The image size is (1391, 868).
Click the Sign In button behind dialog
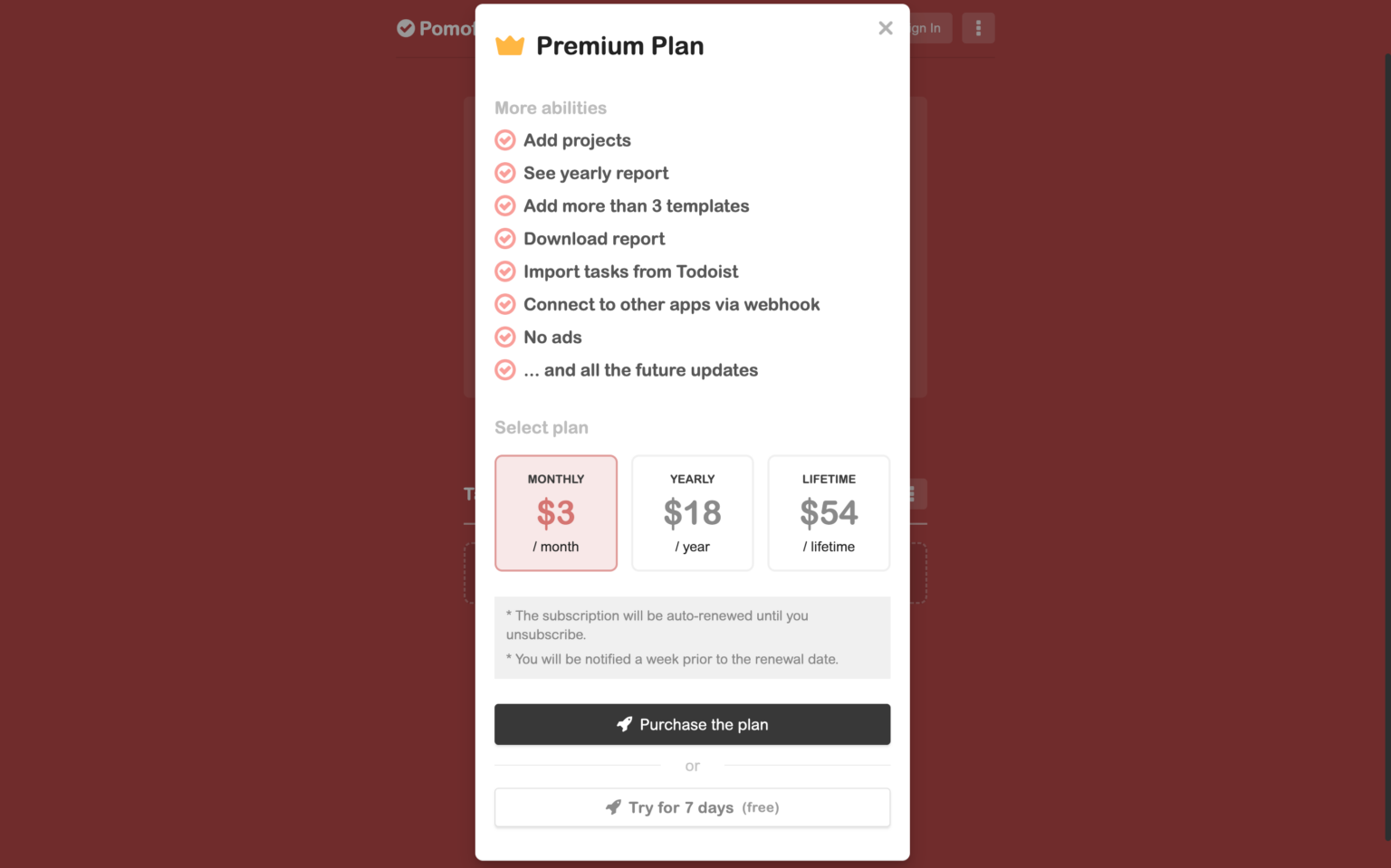pyautogui.click(x=928, y=28)
